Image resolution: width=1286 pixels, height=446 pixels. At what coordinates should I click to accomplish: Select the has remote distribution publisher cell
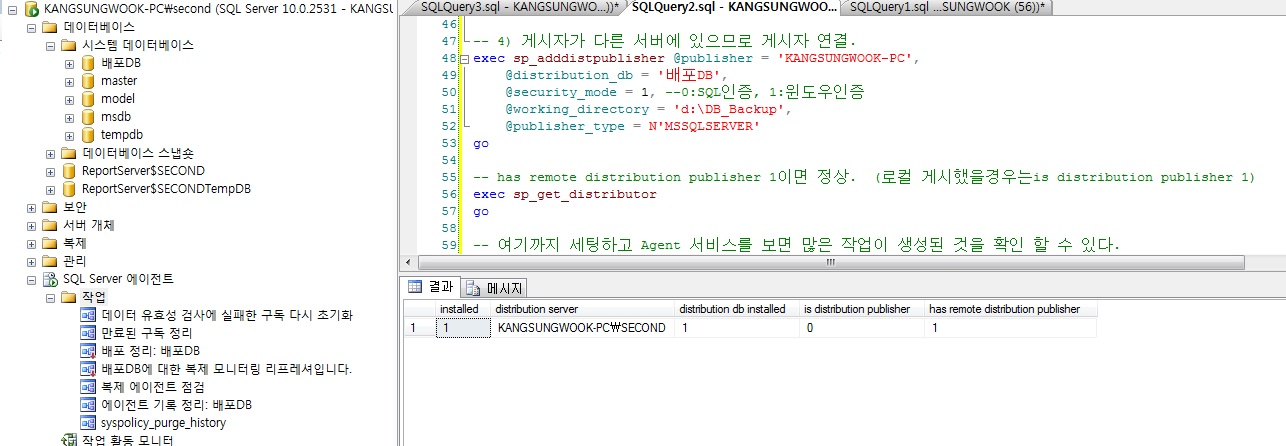point(1011,327)
